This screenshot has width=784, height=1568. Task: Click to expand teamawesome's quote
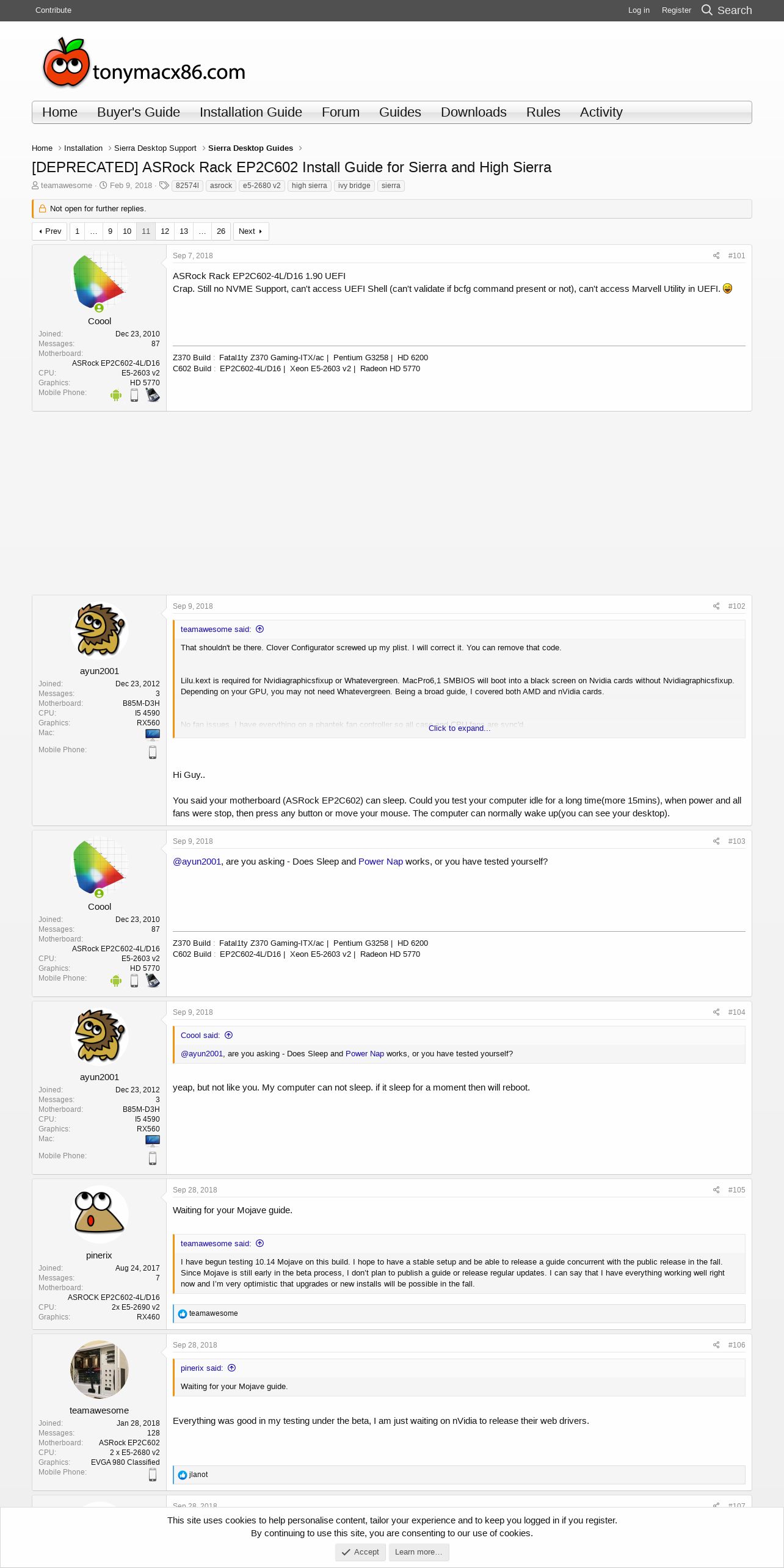[459, 728]
